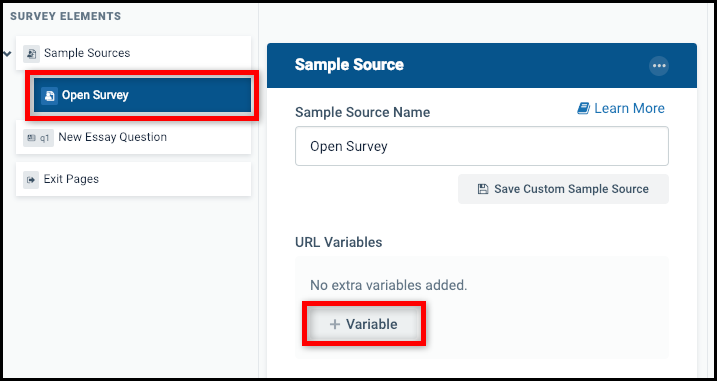Click the Sample Source panel header title
Image resolution: width=717 pixels, height=381 pixels.
(349, 65)
